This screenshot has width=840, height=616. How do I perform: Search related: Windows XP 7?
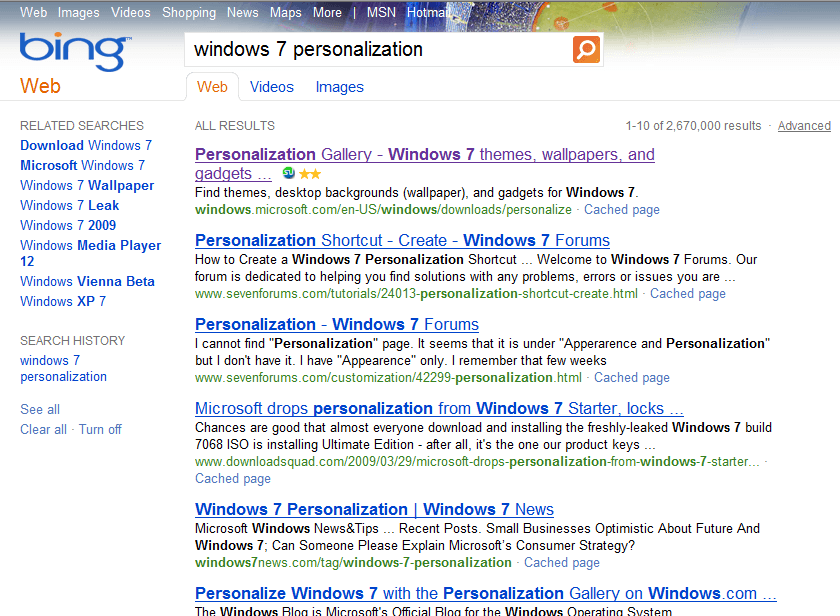tap(63, 301)
